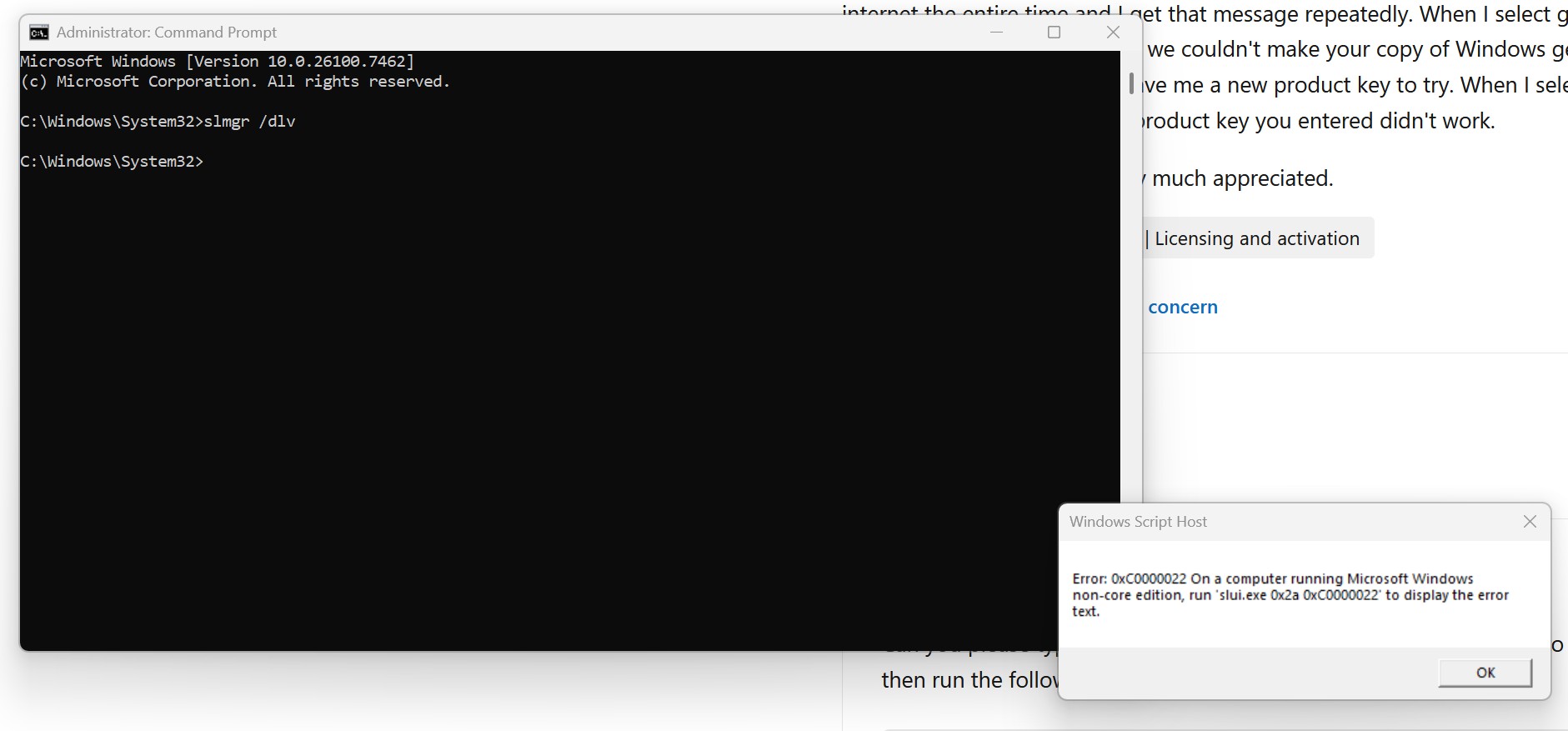Click the Command Prompt vertical scrollbar thumb
Viewport: 1568px width, 731px height.
[x=1131, y=83]
